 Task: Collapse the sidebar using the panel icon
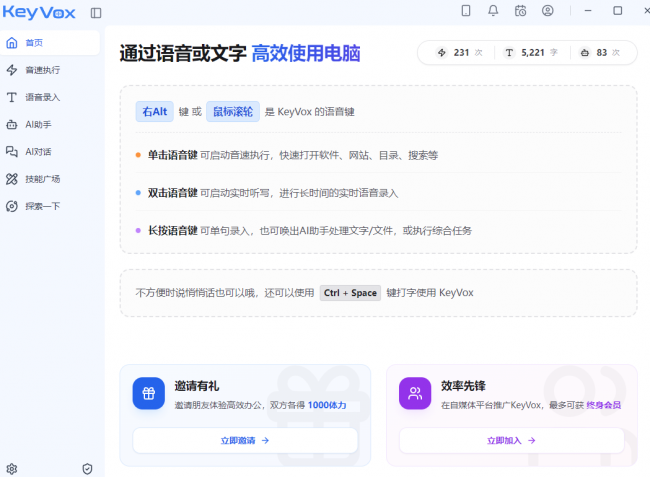96,13
